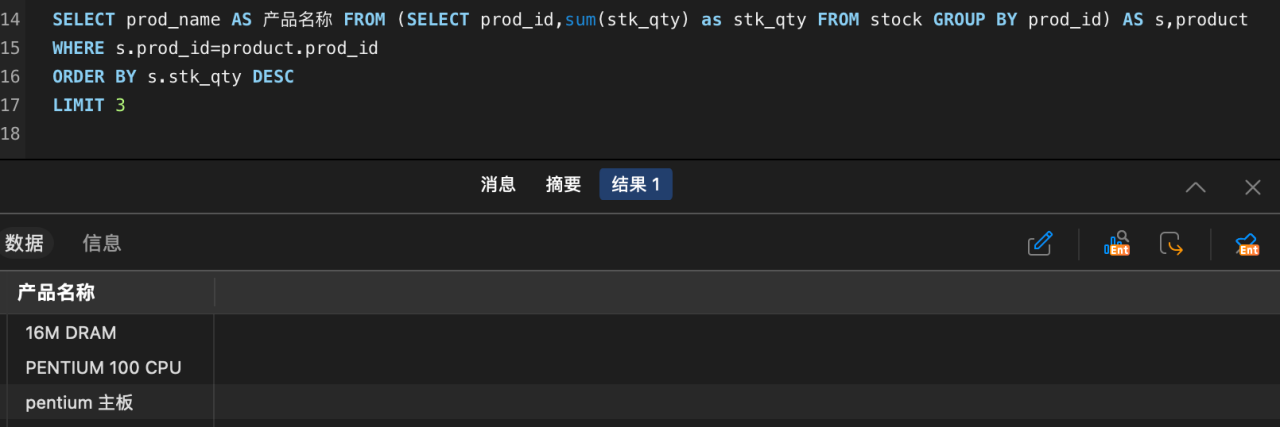Close the result panel with X
1280x427 pixels.
(x=1252, y=187)
